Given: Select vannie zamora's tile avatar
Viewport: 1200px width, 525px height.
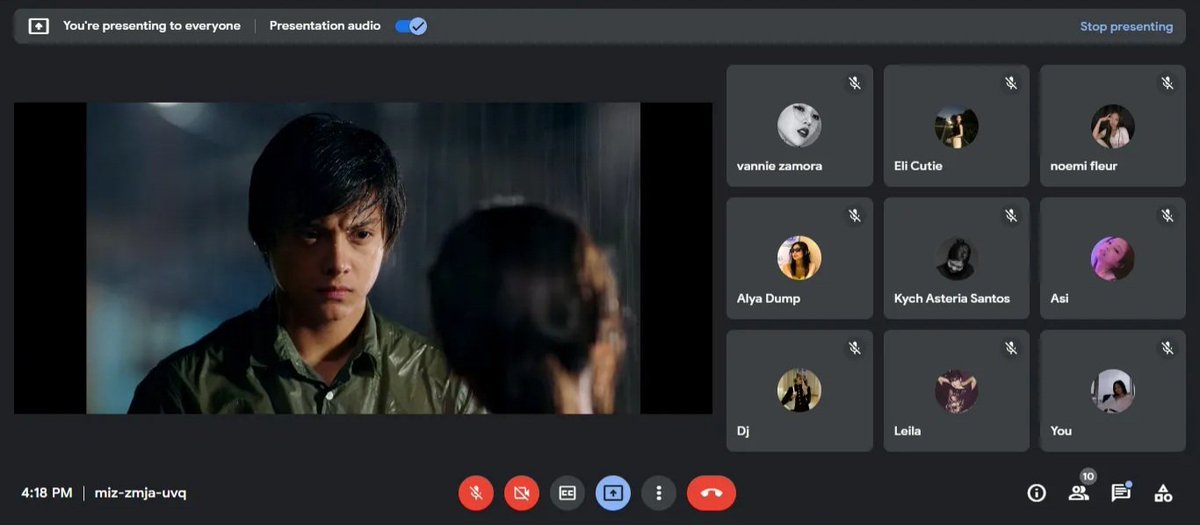Looking at the screenshot, I should 799,125.
